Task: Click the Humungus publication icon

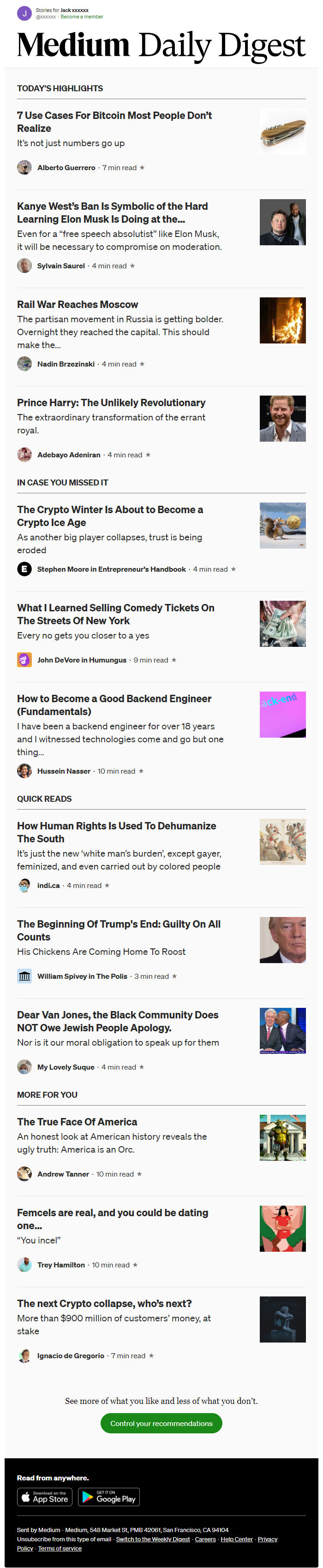Action: pyautogui.click(x=24, y=660)
